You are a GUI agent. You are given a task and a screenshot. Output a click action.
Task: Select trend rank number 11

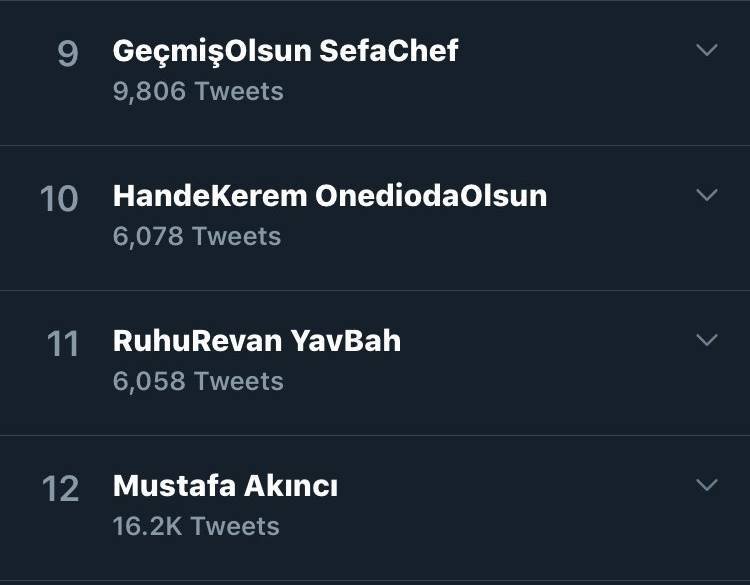coord(62,343)
